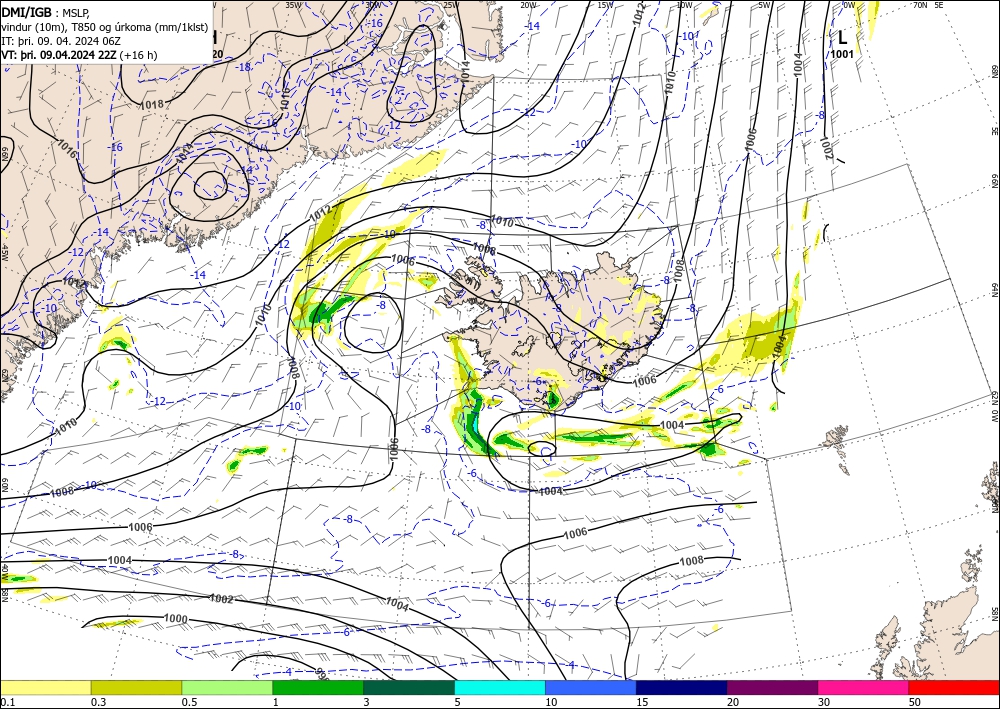The width and height of the screenshot is (1000, 709).
Task: Select the green 1 mm legend swatch
Action: pyautogui.click(x=318, y=687)
